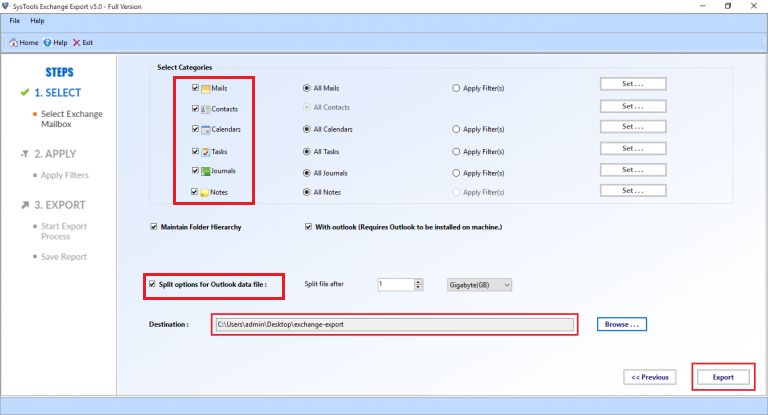Click the filter icon beside 2. APPLY
Image resolution: width=768 pixels, height=415 pixels.
click(x=24, y=154)
